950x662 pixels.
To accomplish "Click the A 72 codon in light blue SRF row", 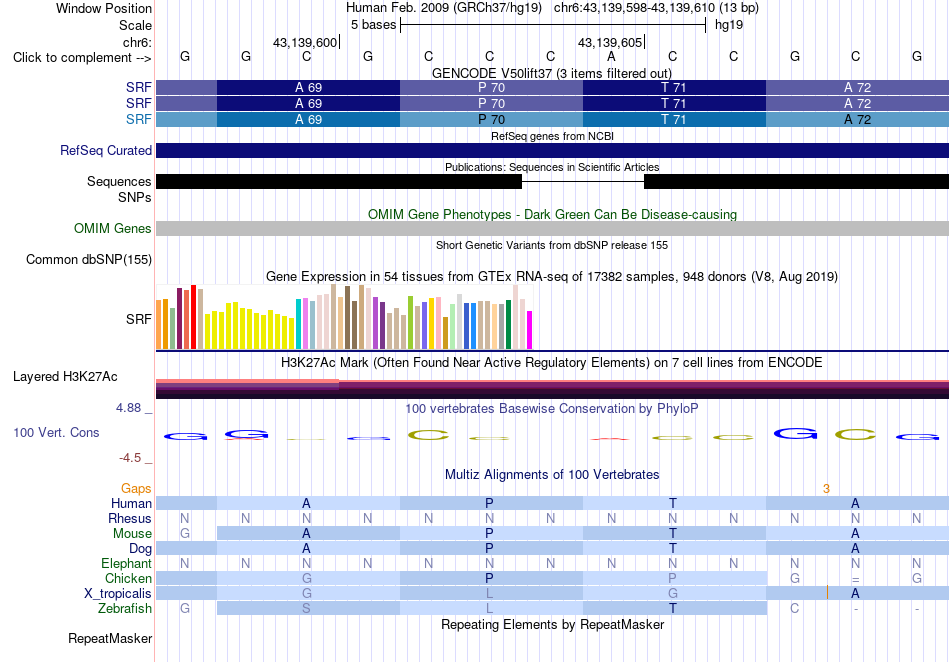I will pyautogui.click(x=857, y=119).
